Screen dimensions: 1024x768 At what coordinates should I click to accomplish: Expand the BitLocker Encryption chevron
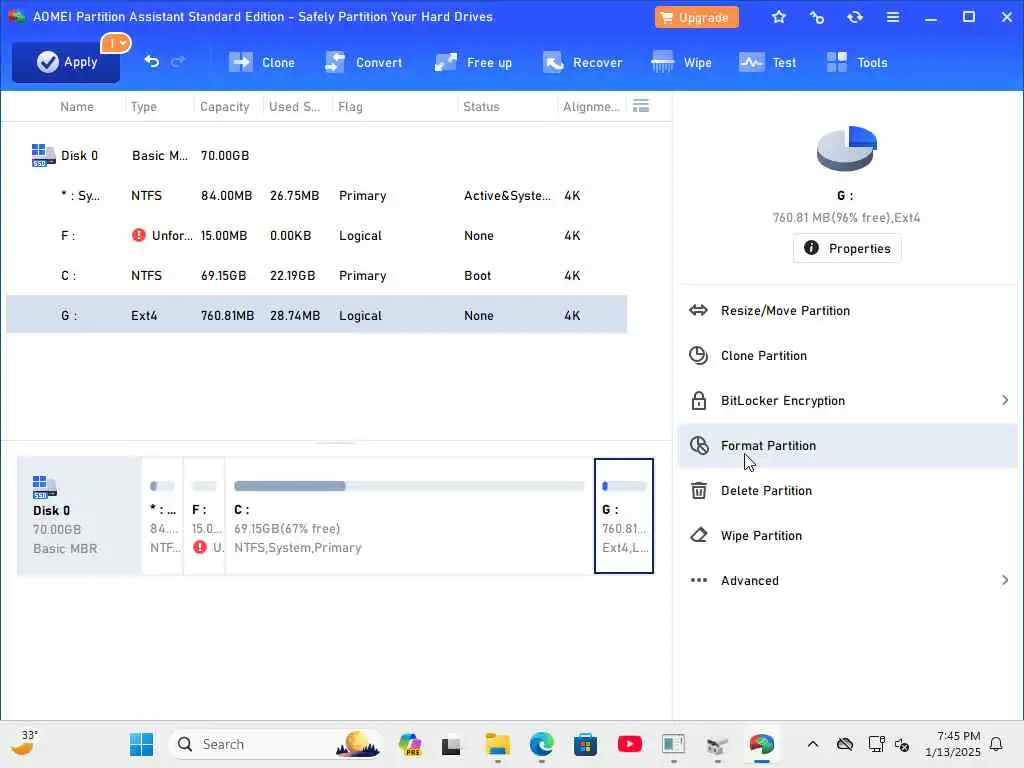[x=1005, y=400]
